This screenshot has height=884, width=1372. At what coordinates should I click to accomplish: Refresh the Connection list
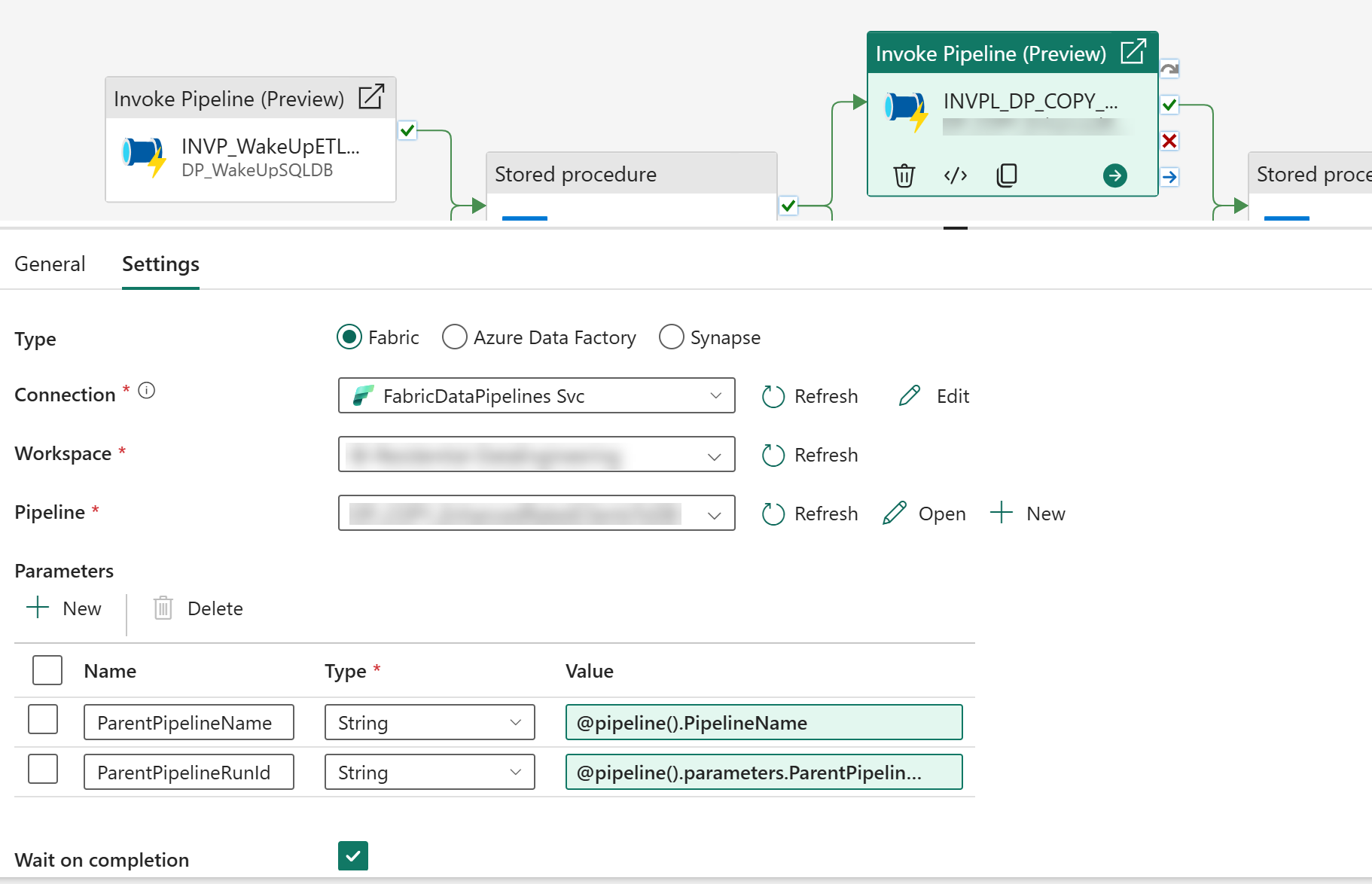[x=809, y=395]
